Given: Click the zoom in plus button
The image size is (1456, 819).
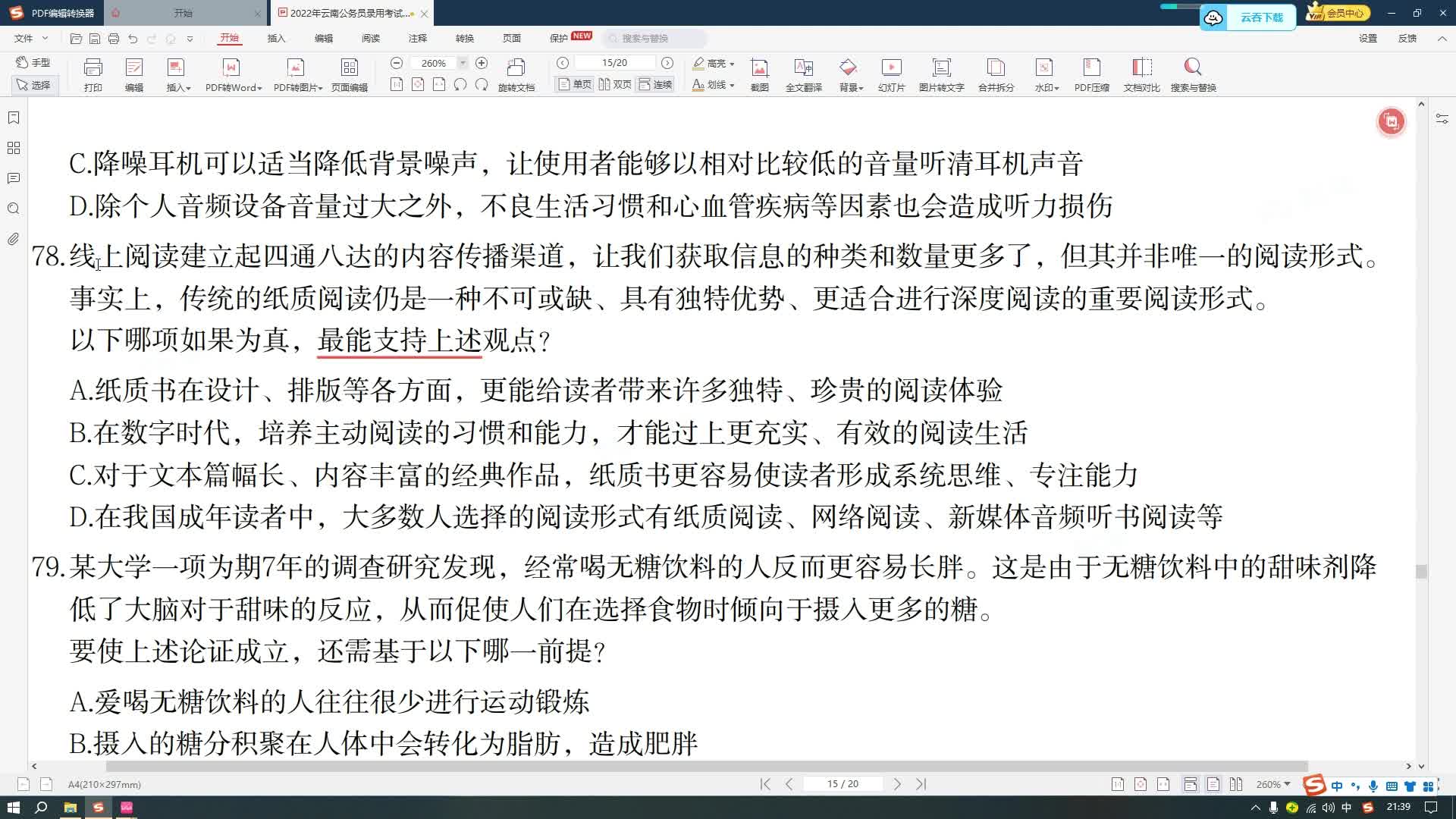Looking at the screenshot, I should [x=481, y=63].
